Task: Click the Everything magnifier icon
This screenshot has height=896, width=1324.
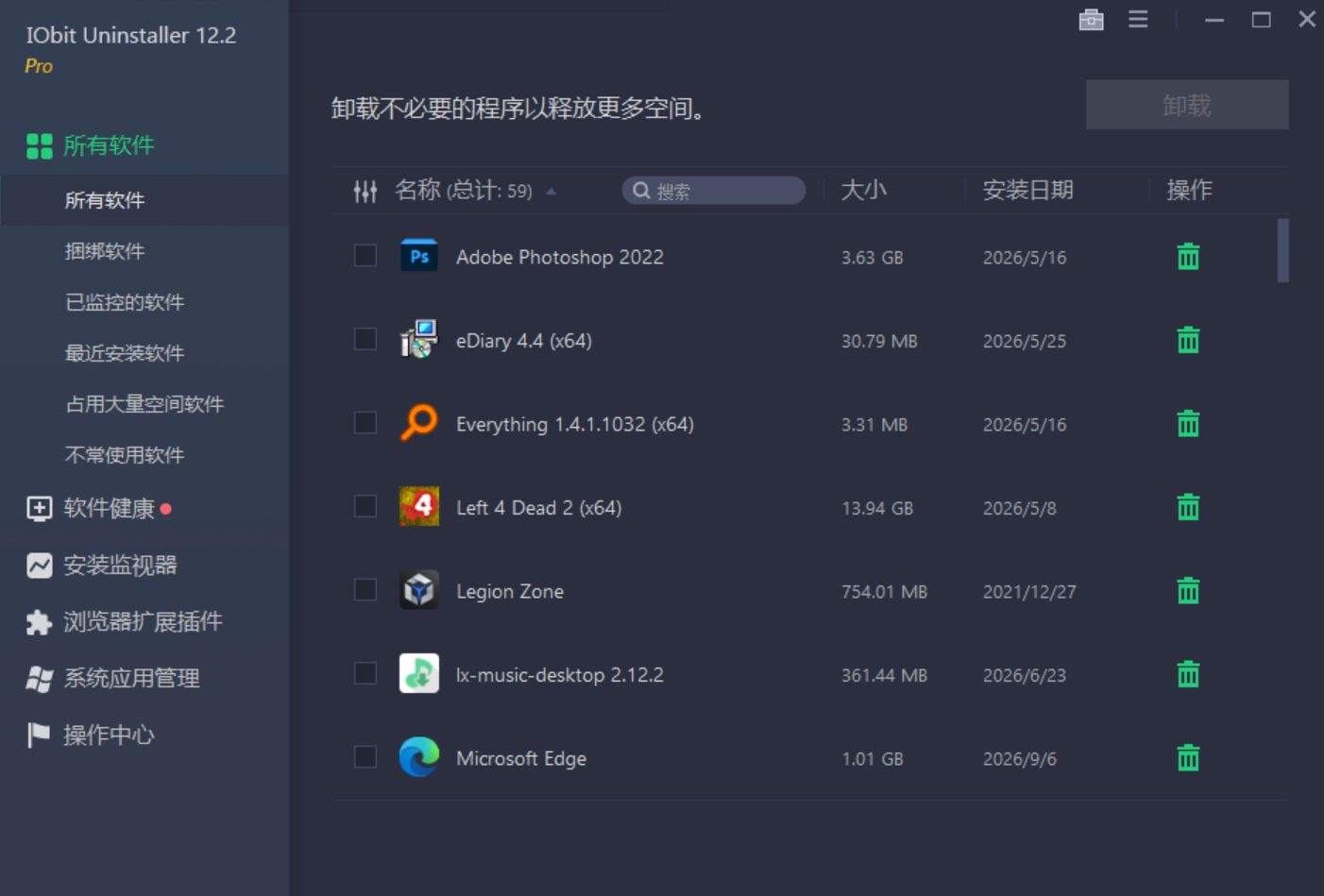Action: 419,422
